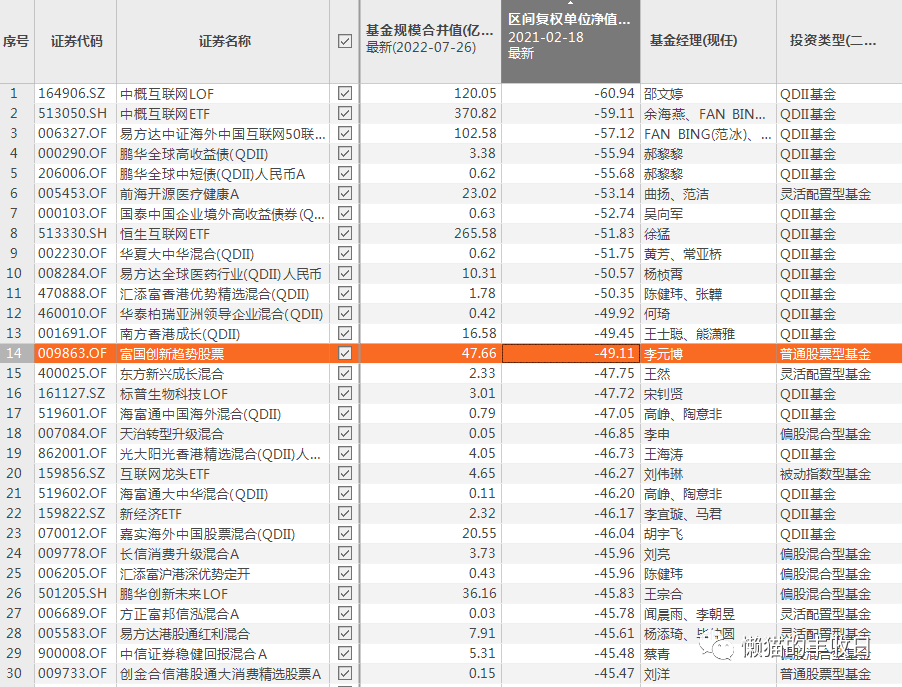Screen dimensions: 902x687
Task: Click fund manager 刘洋
Action: click(657, 674)
